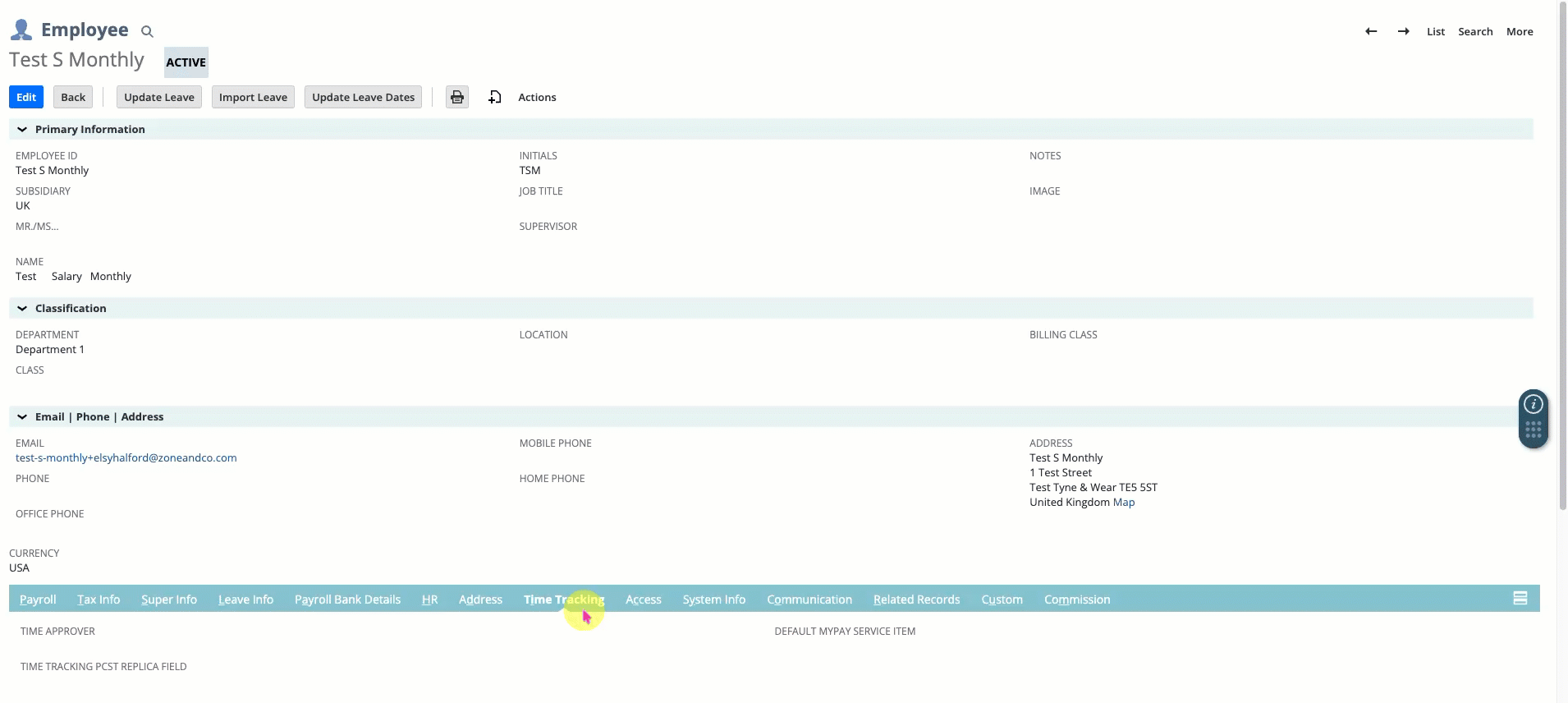Click the USA currency value

[x=19, y=567]
